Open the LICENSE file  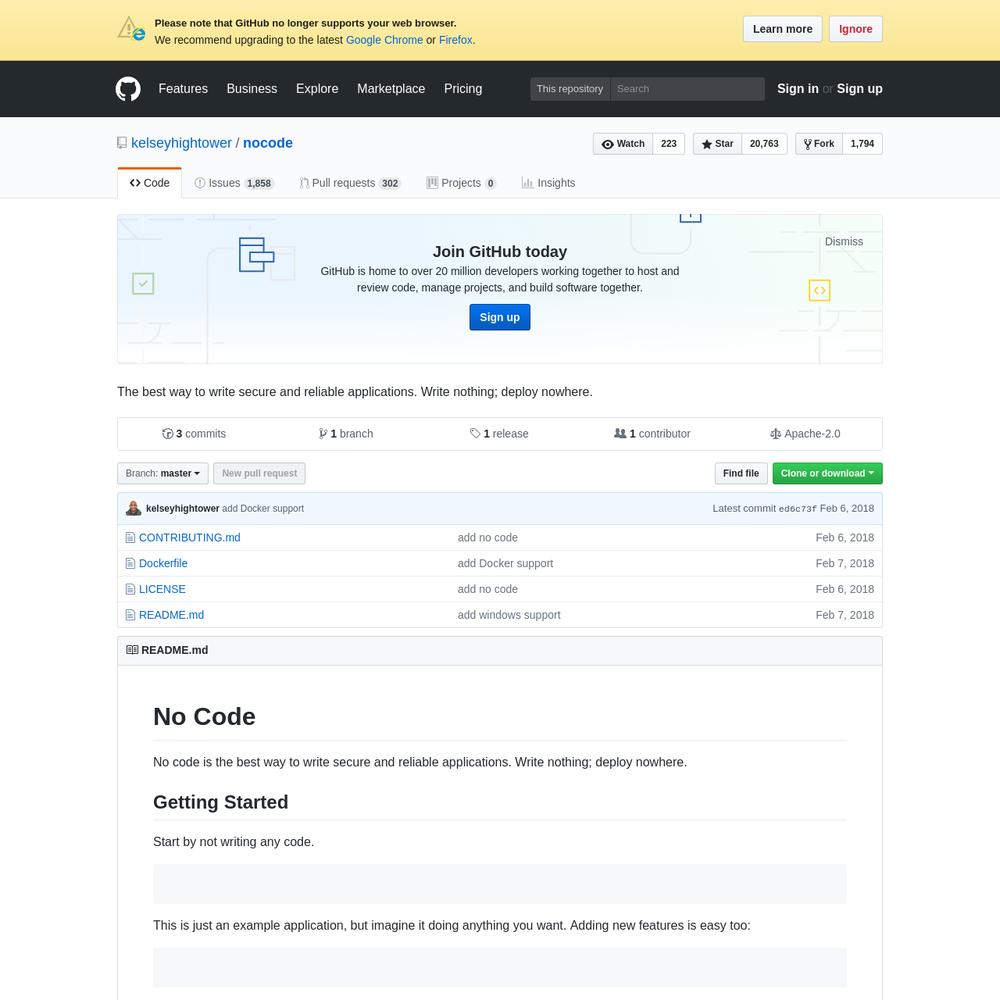click(x=162, y=589)
